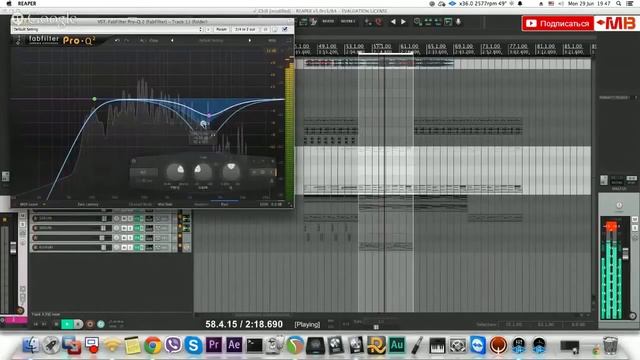This screenshot has width=640, height=360.
Task: Open the Mid/Side channel mode menu
Action: pos(165,204)
